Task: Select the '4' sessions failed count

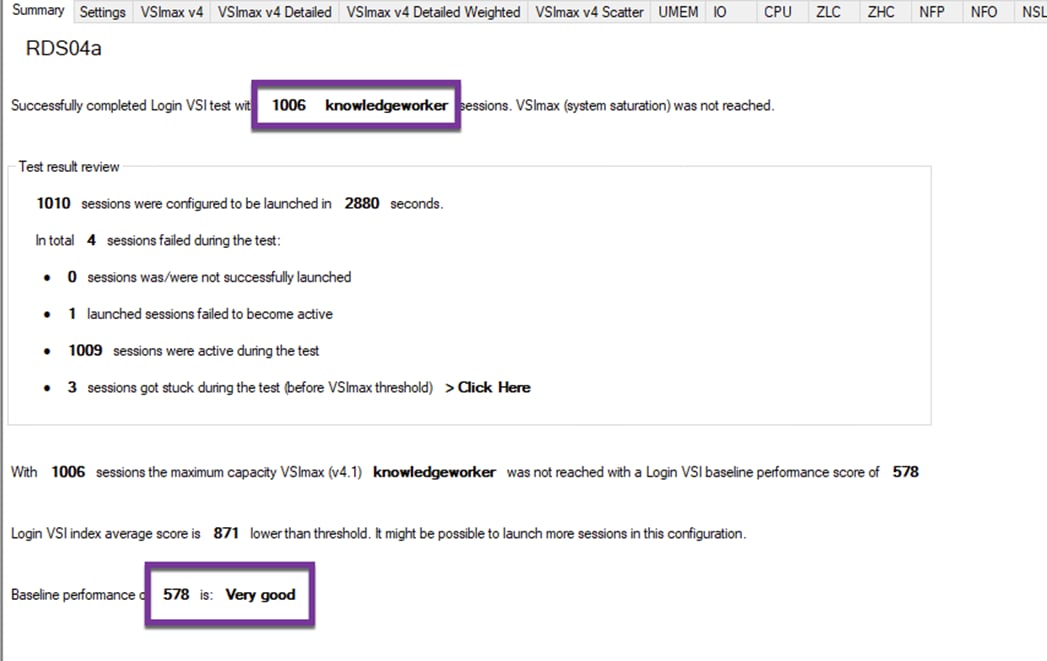Action: [91, 240]
